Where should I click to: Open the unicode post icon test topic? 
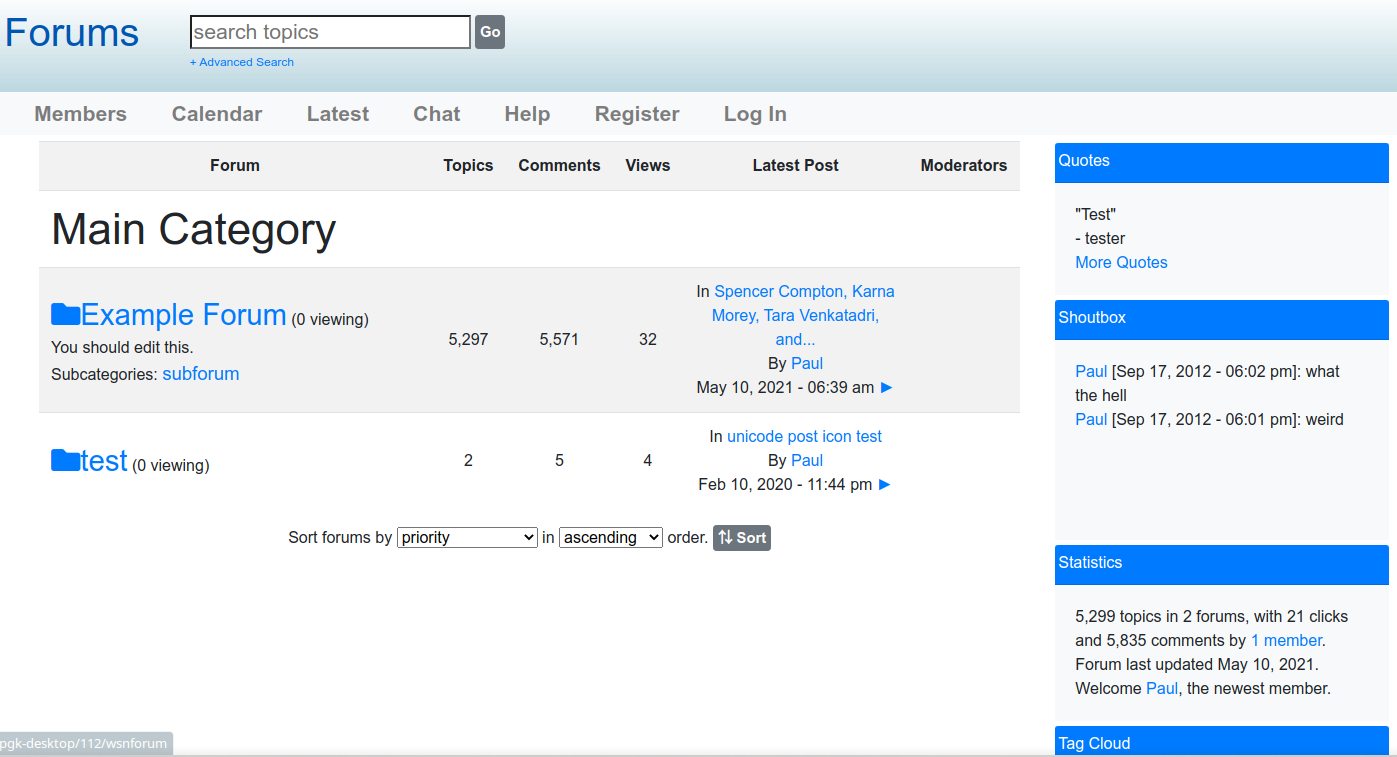[x=804, y=437]
